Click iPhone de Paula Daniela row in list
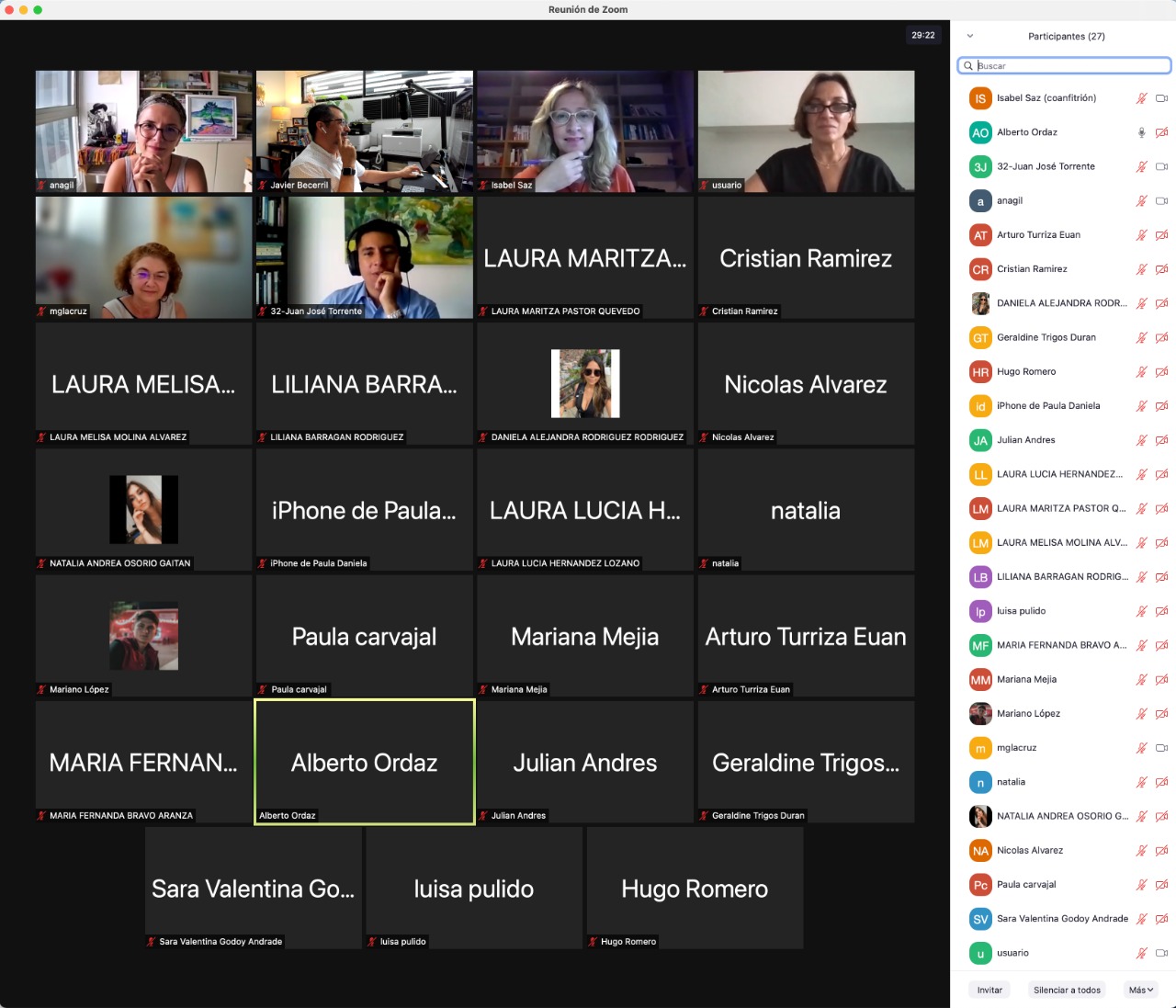The width and height of the screenshot is (1176, 1008). [1064, 406]
